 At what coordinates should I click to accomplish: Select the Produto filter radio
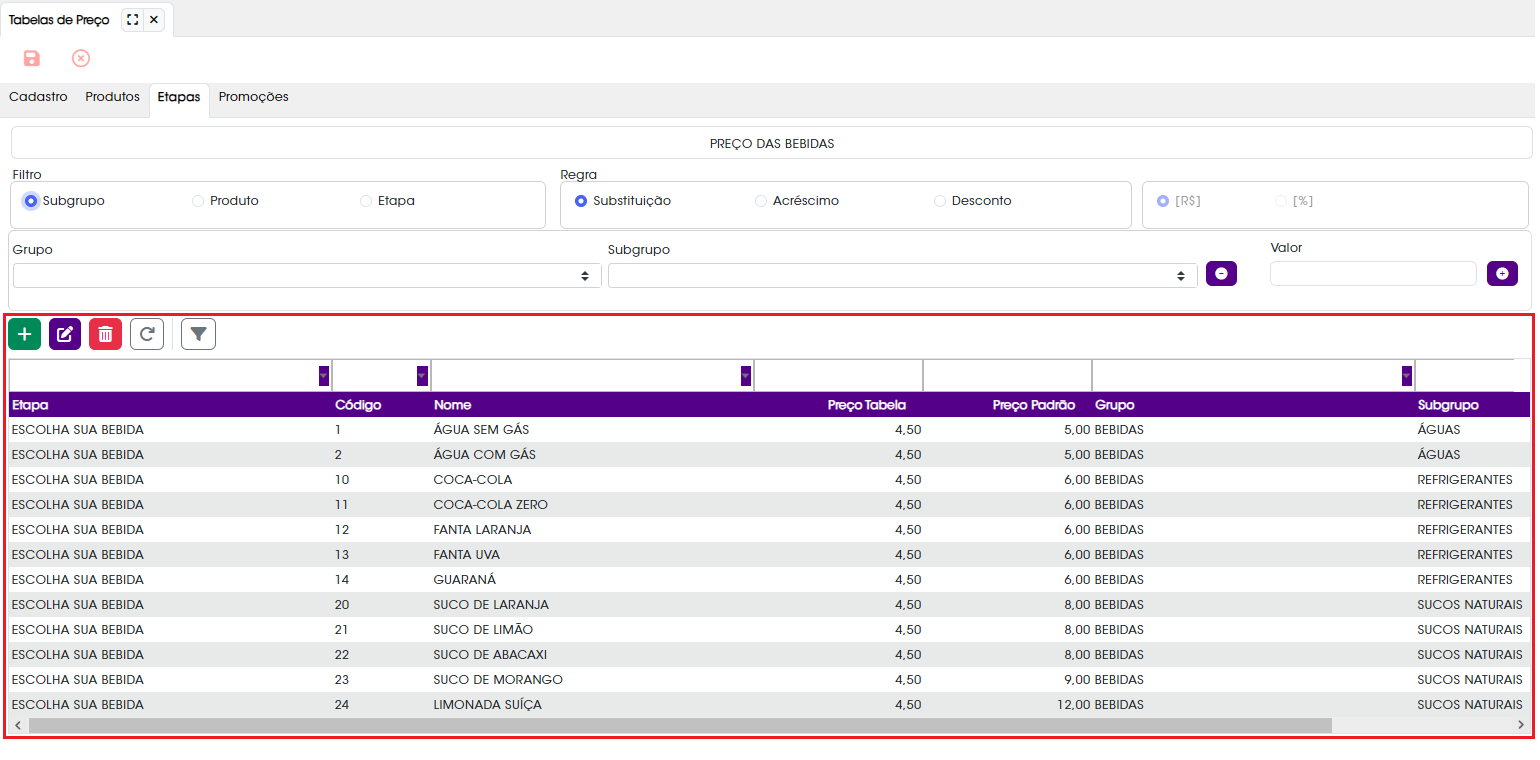tap(198, 201)
